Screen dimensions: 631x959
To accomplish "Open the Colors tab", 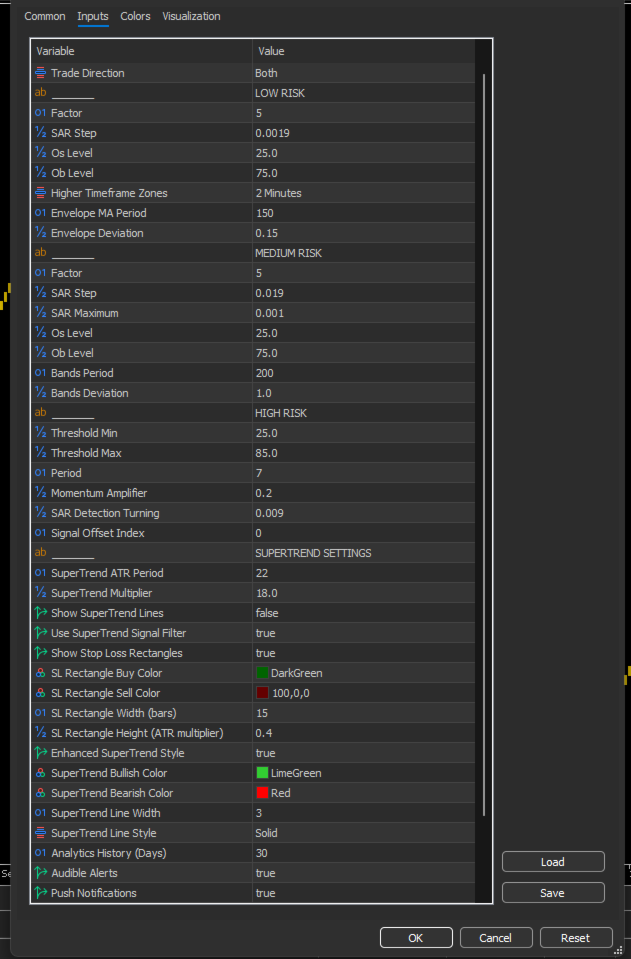I will pyautogui.click(x=135, y=17).
